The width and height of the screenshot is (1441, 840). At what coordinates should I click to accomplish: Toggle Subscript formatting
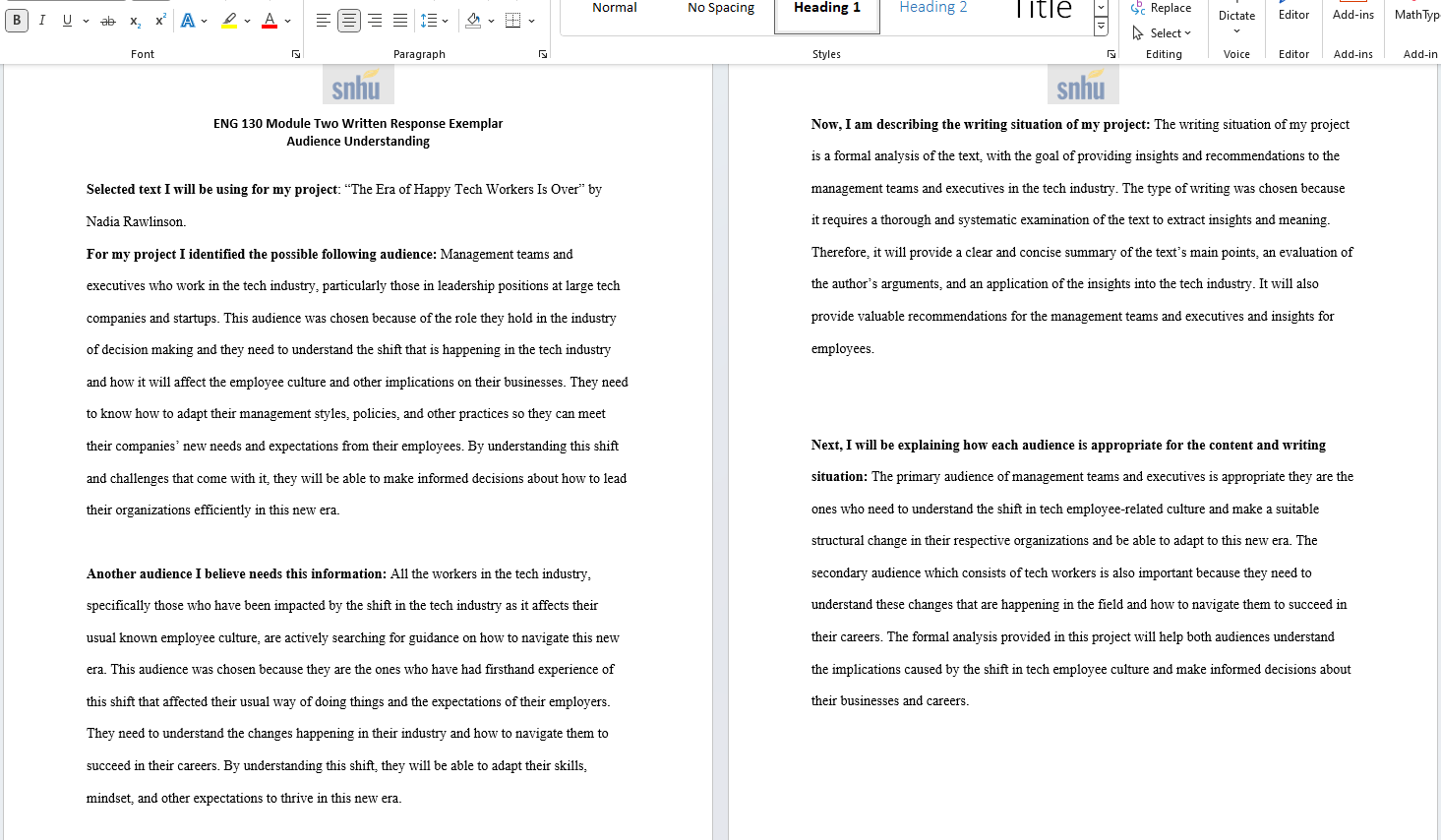135,21
